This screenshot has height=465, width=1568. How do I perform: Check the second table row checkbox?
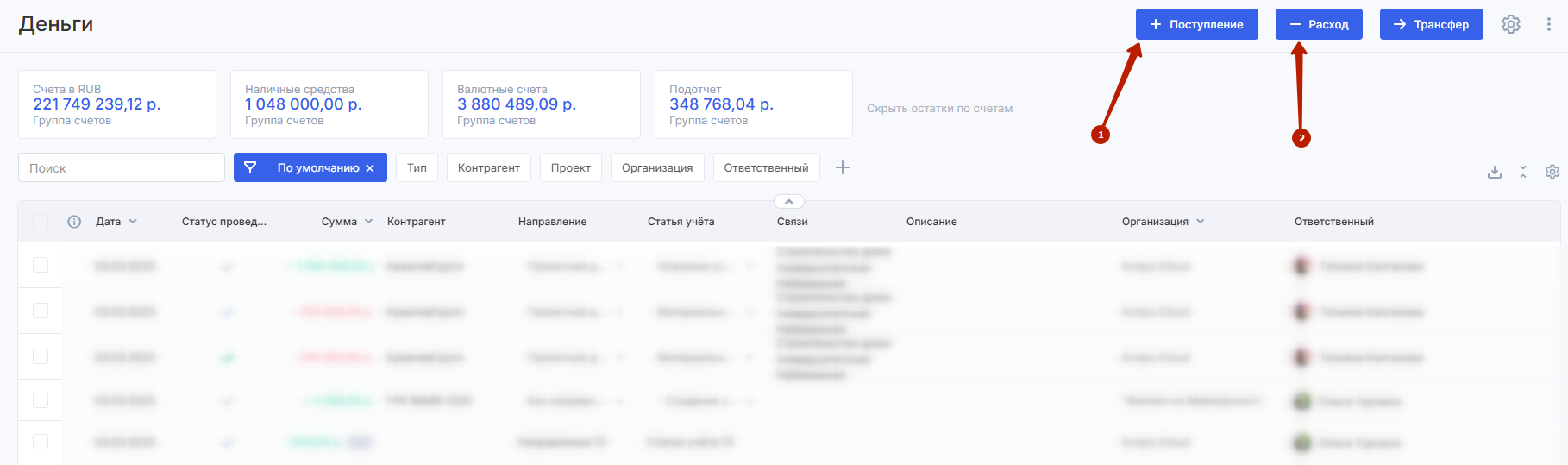[x=41, y=311]
